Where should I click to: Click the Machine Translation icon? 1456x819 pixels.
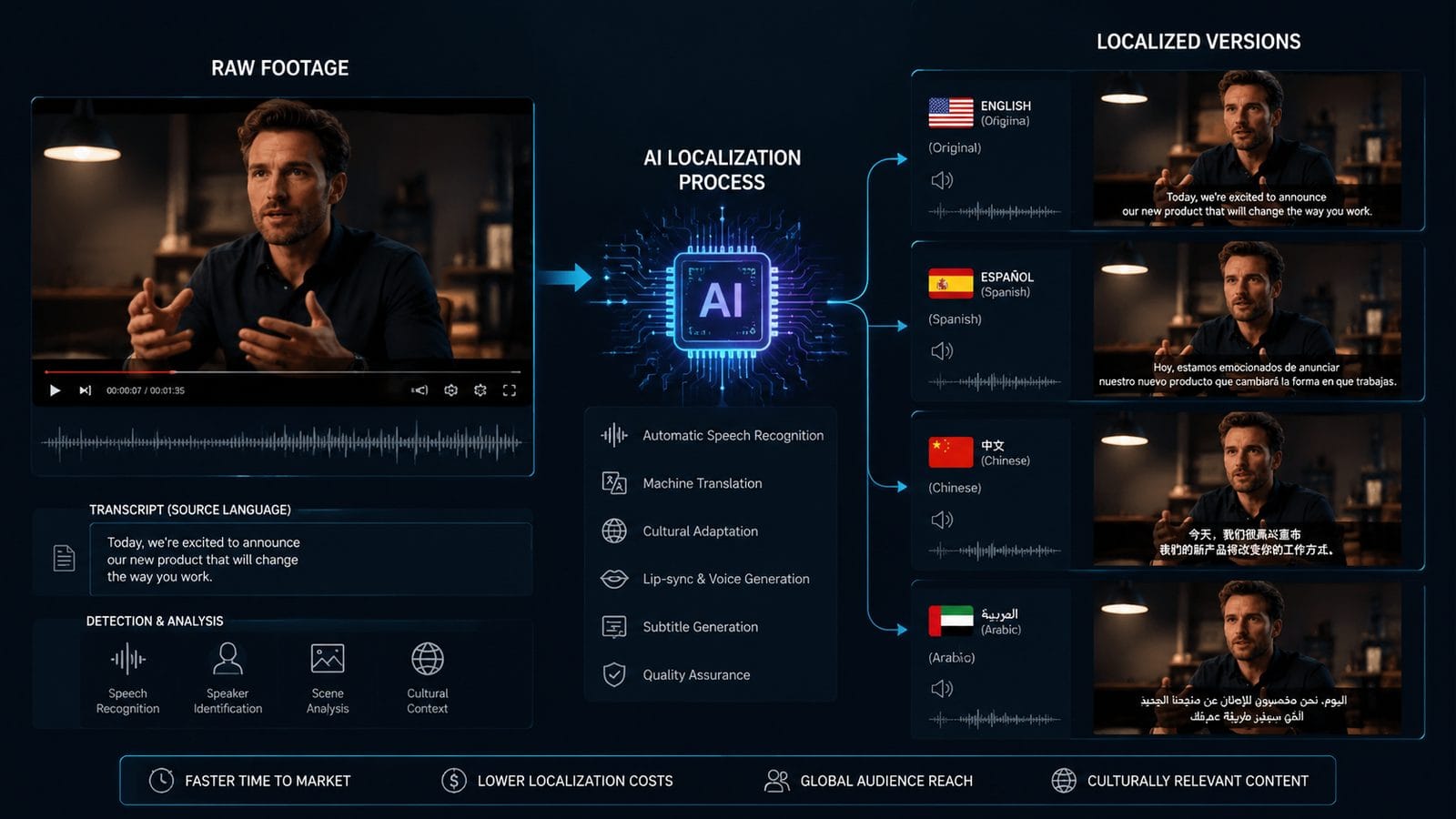614,483
